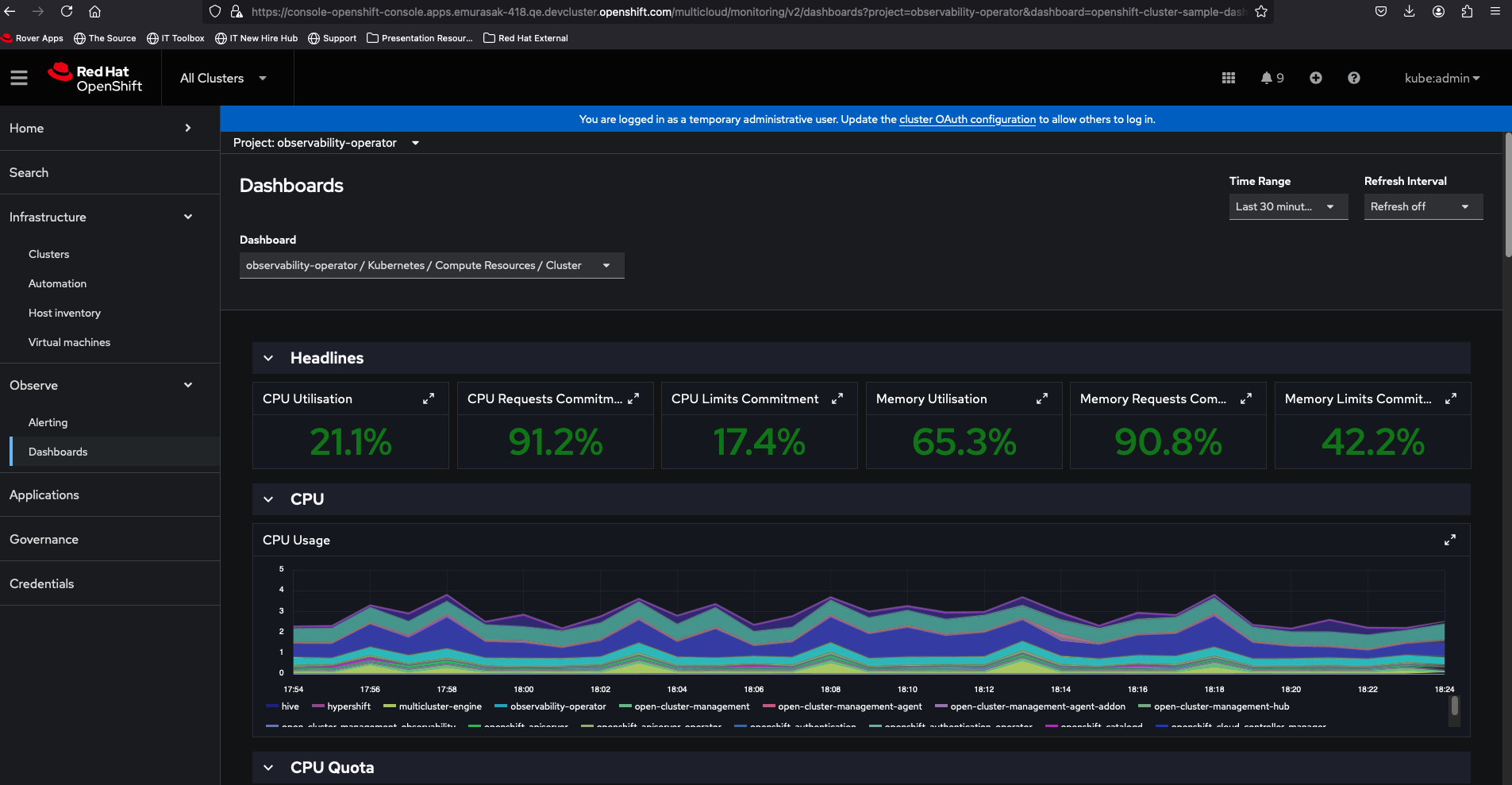Open Alerting in the Observe menu
The width and height of the screenshot is (1512, 785).
coord(48,422)
